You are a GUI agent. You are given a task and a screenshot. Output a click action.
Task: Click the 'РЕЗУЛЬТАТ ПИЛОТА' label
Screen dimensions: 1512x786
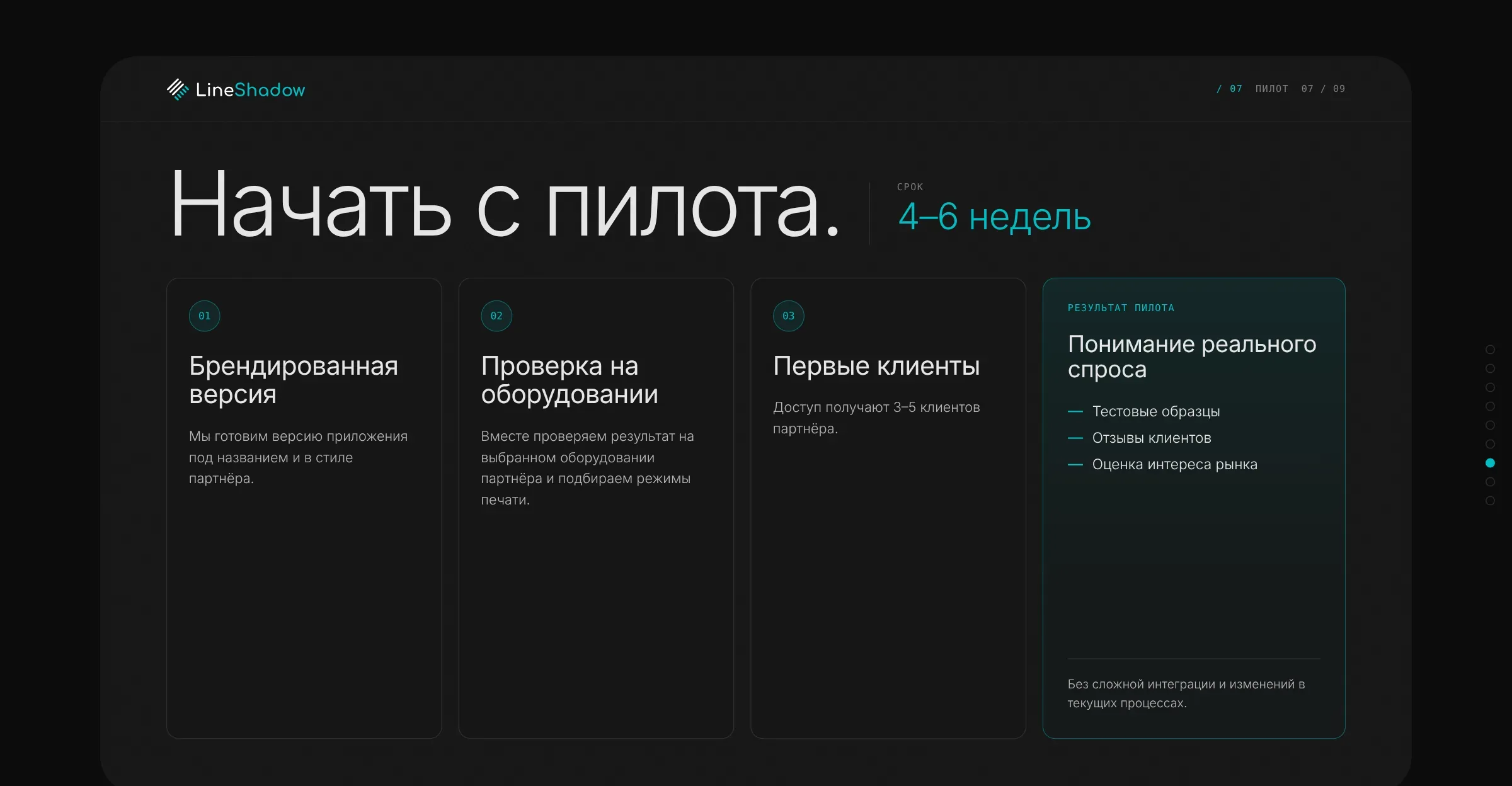[1121, 308]
